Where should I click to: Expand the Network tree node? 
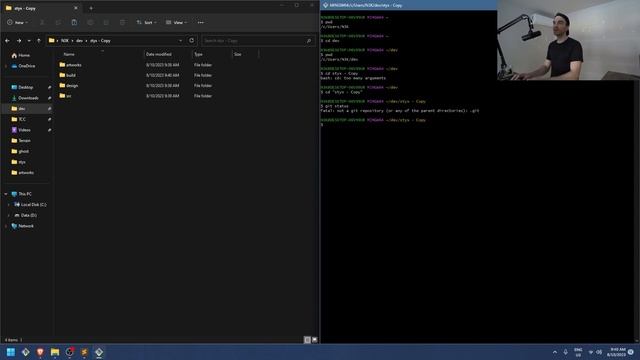pos(6,226)
